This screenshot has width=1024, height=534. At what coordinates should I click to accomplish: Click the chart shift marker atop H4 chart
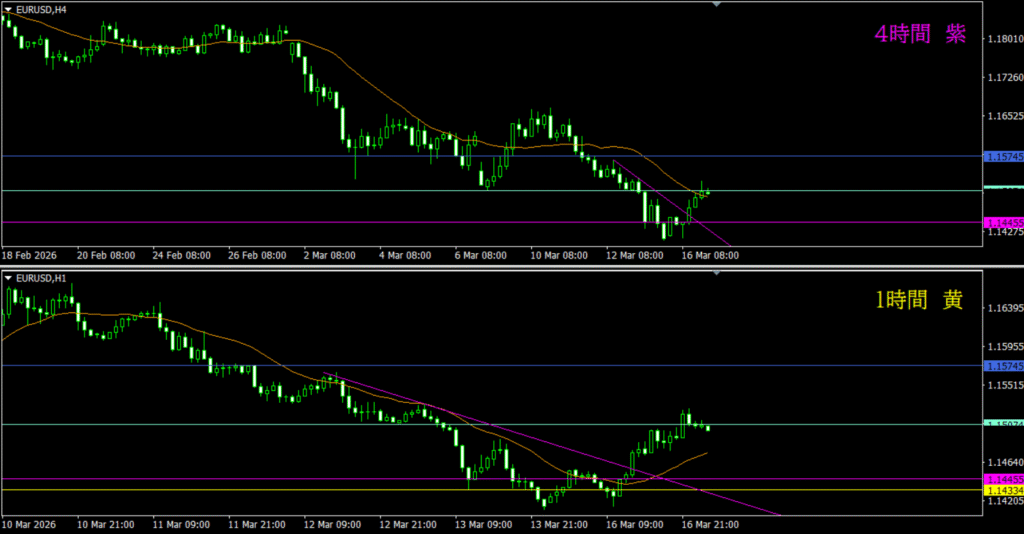(716, 4)
